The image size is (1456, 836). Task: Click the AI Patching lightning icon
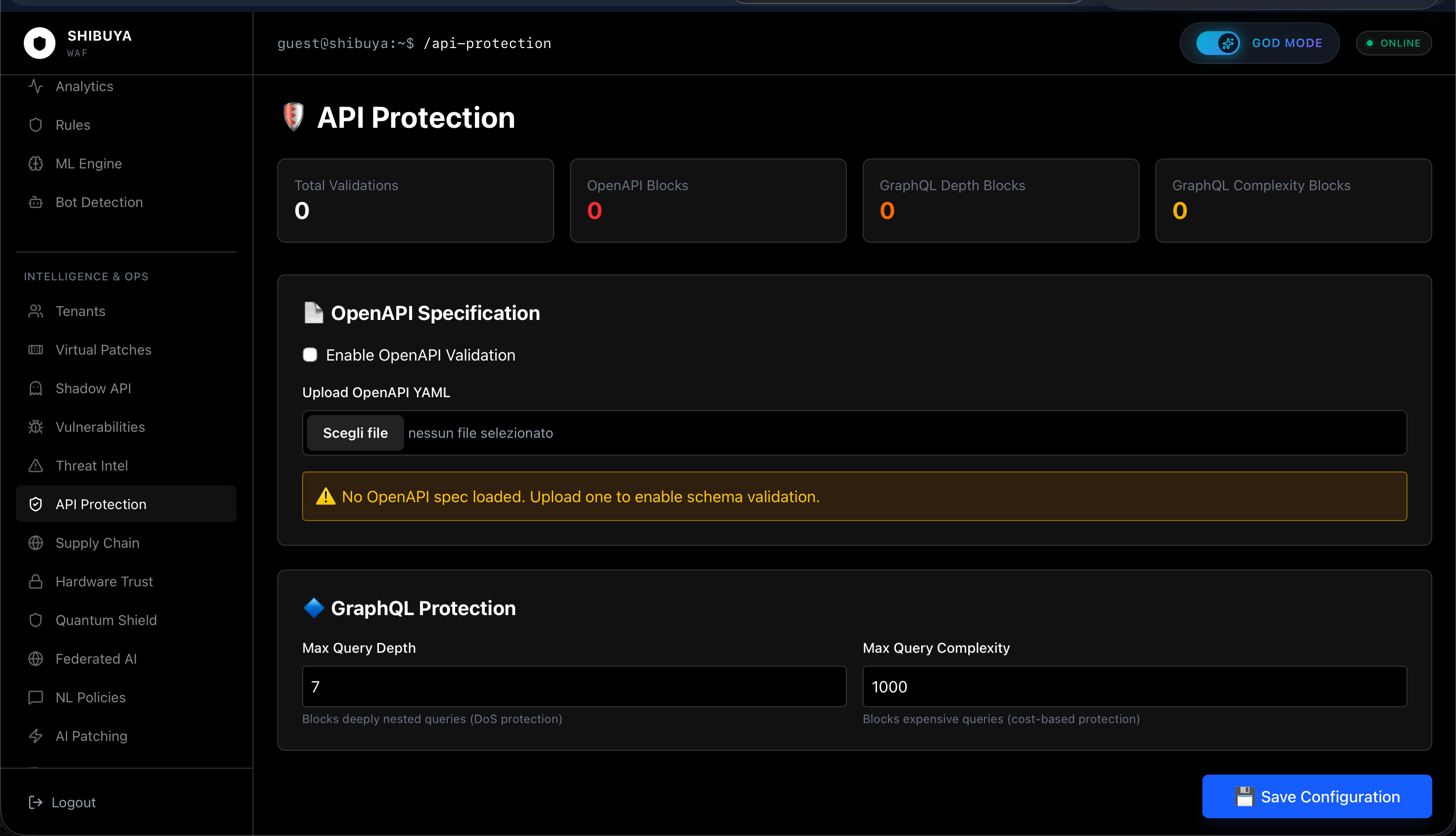[x=36, y=736]
